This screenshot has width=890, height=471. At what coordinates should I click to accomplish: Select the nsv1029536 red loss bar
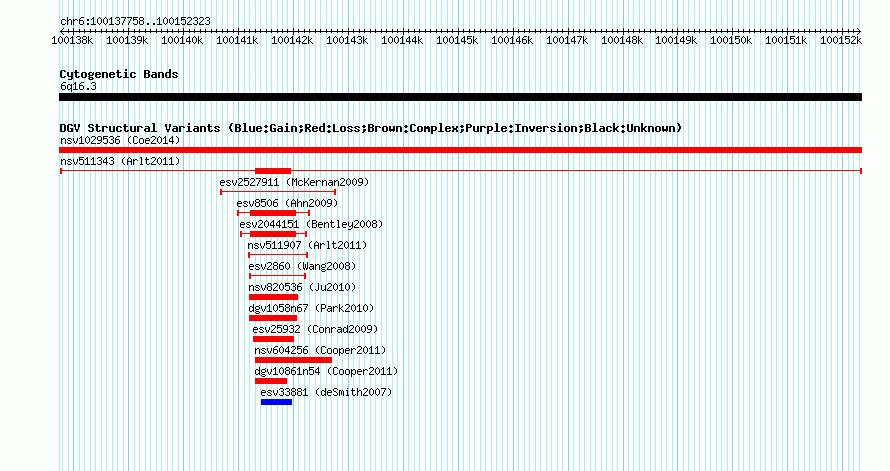(460, 150)
